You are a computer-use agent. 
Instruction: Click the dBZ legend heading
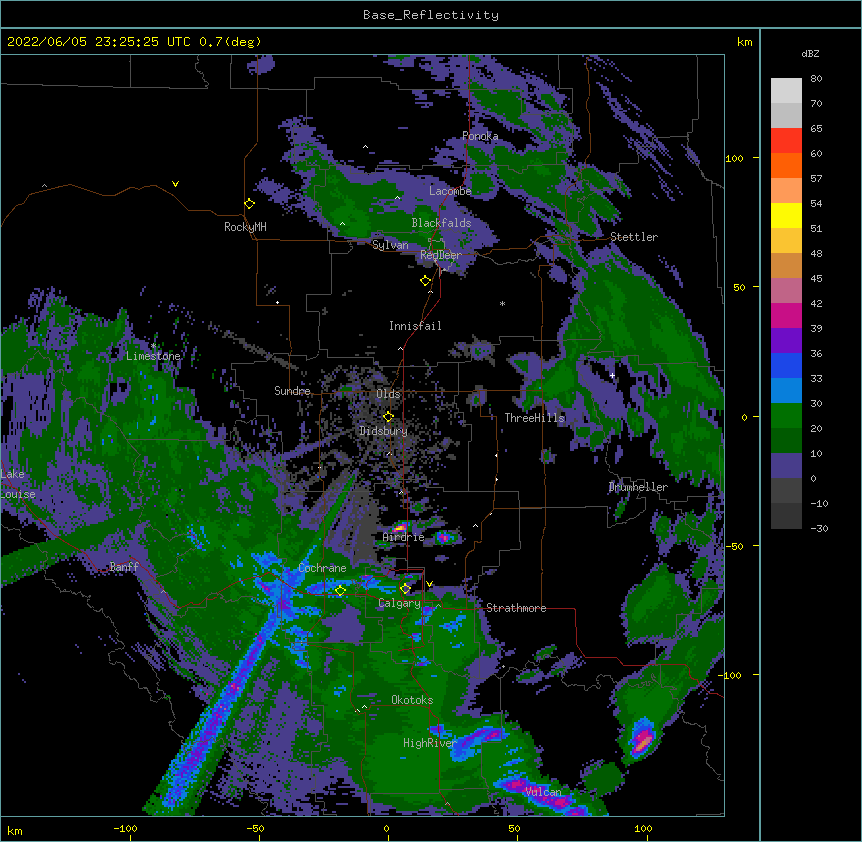[x=810, y=53]
